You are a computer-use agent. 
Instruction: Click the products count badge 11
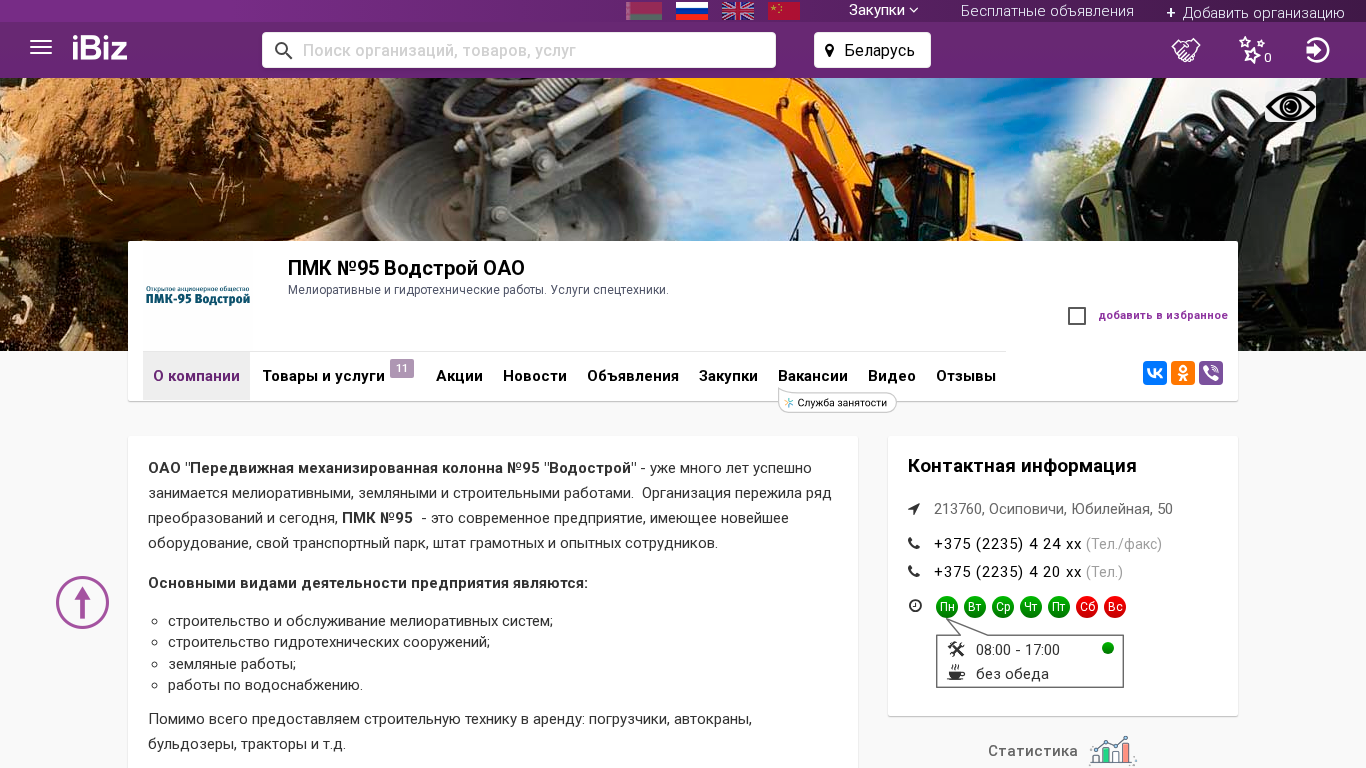tap(402, 369)
